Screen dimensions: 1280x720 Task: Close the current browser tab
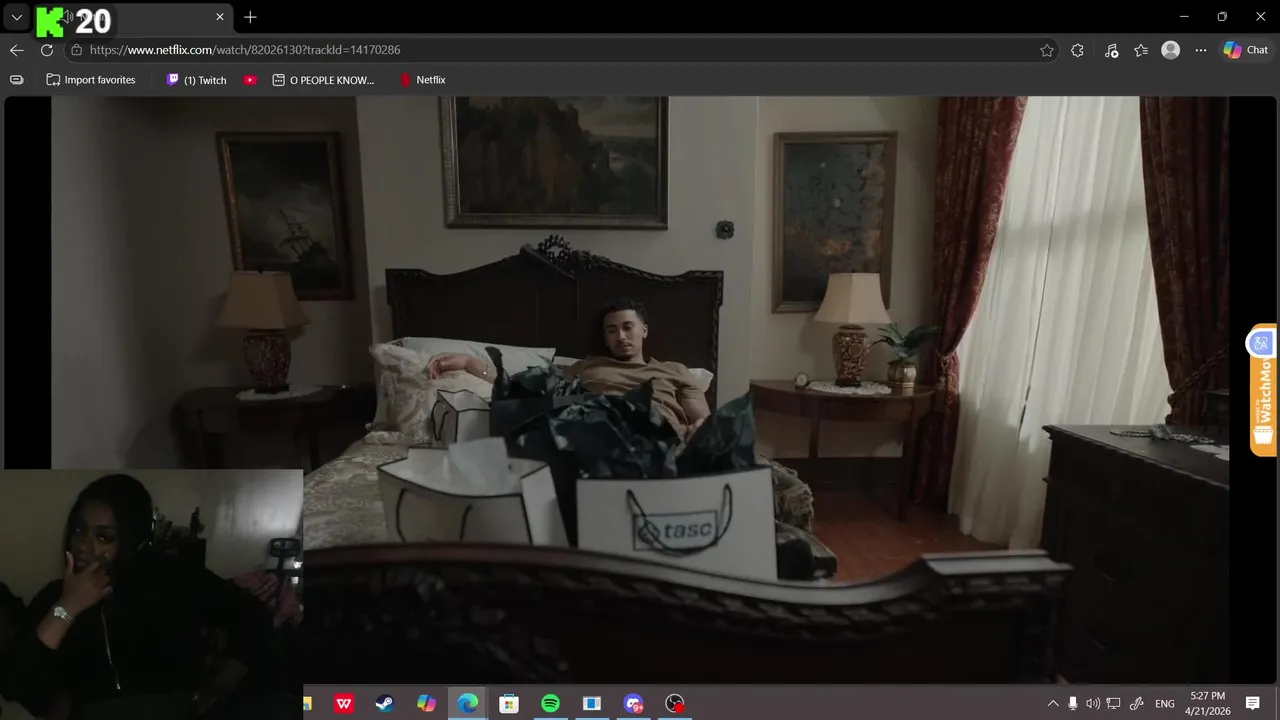pos(220,17)
